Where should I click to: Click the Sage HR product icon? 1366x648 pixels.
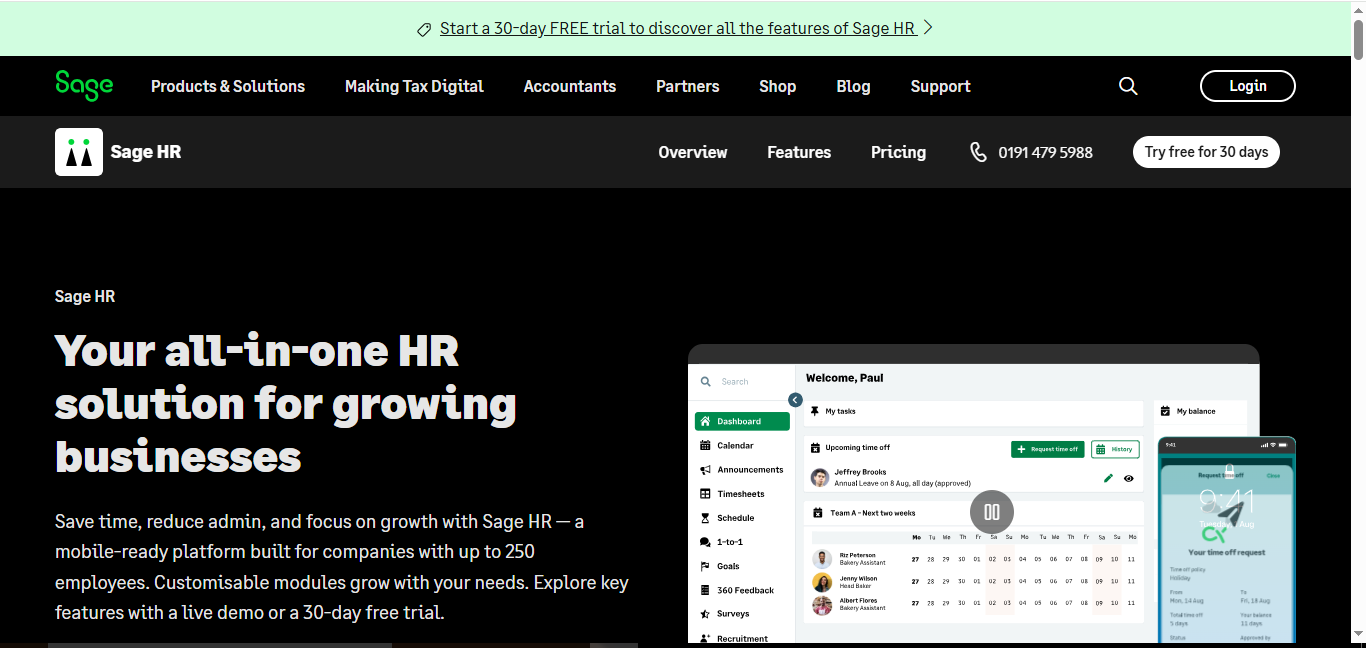coord(79,152)
